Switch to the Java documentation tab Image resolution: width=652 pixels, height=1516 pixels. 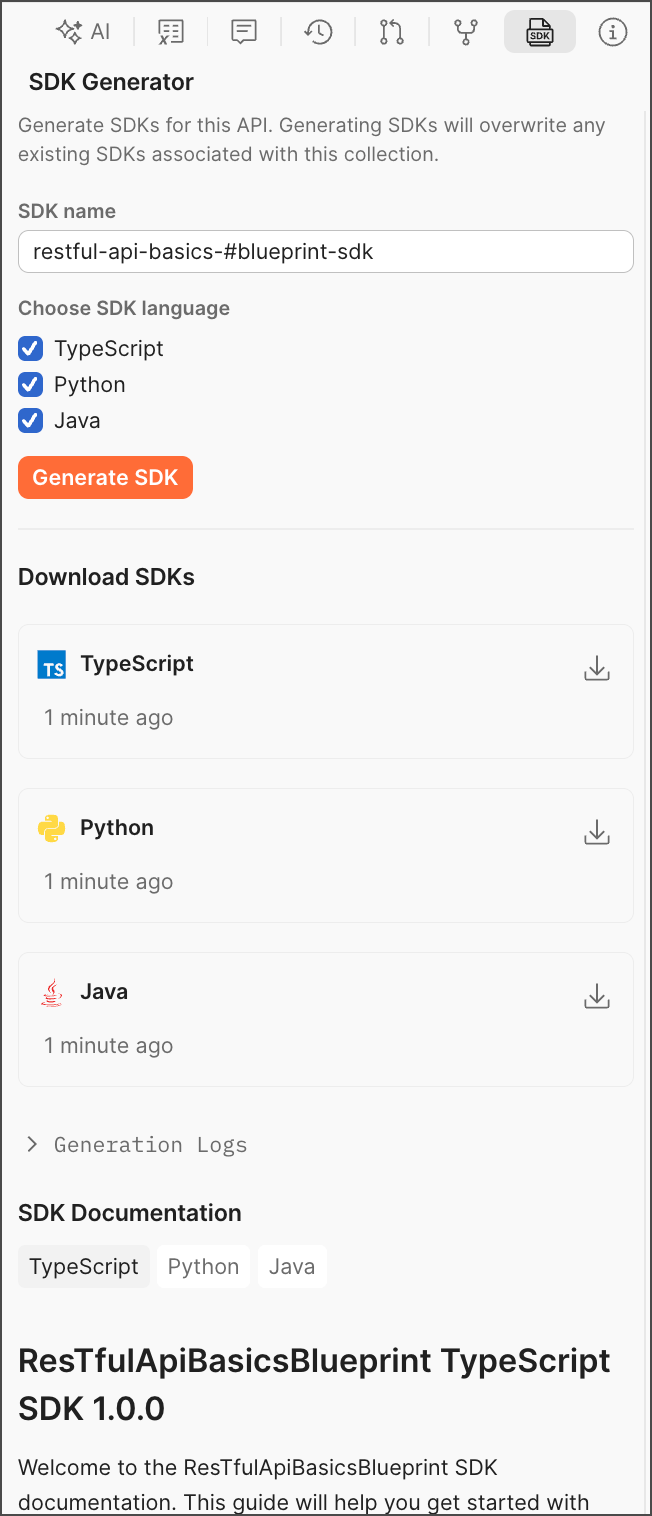pyautogui.click(x=292, y=1266)
